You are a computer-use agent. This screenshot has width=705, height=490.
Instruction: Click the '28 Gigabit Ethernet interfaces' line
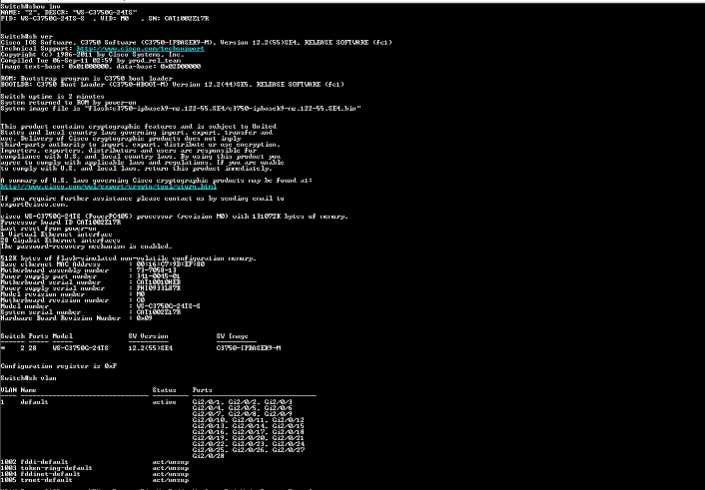[x=60, y=240]
